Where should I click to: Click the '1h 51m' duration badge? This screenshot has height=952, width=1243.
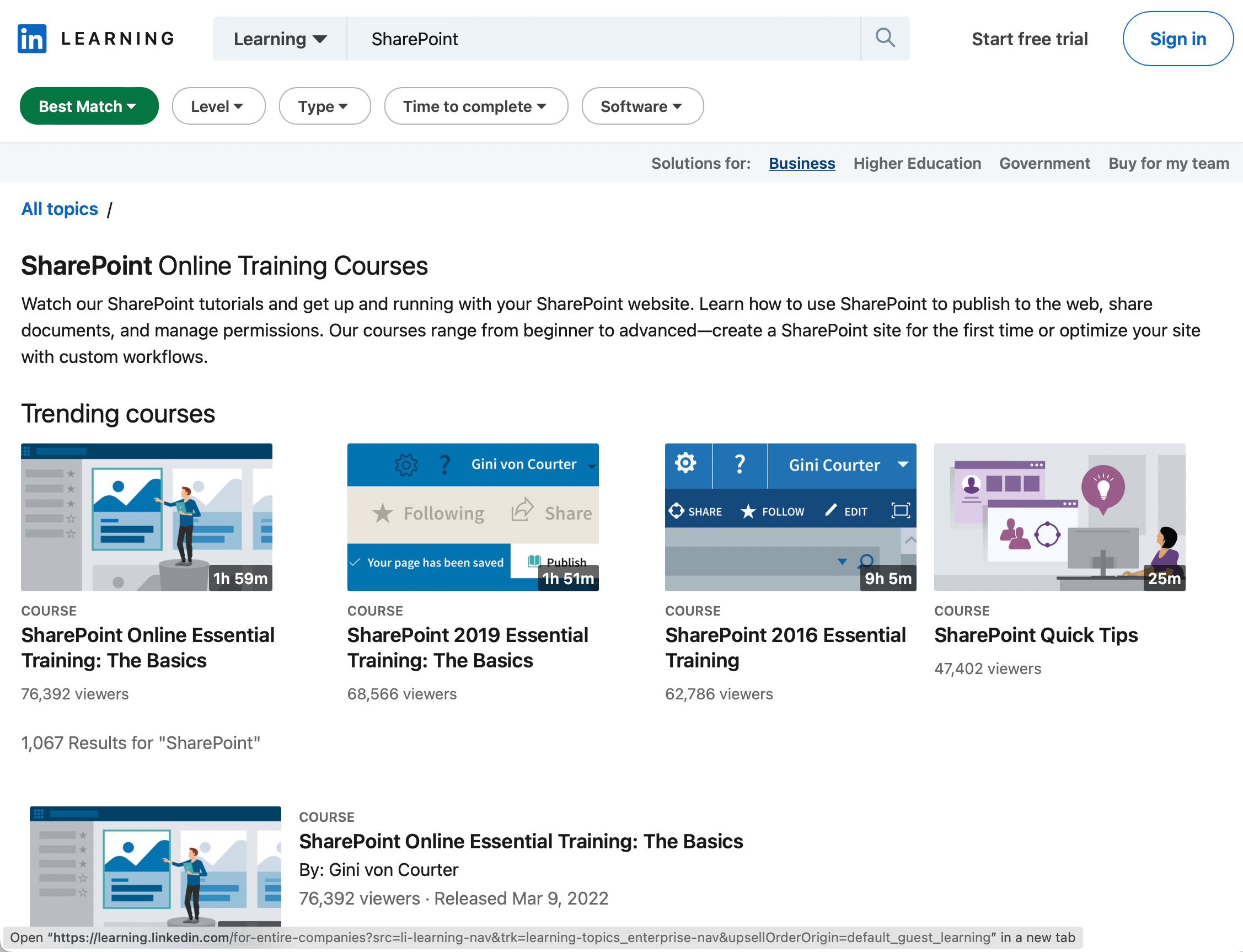(568, 578)
